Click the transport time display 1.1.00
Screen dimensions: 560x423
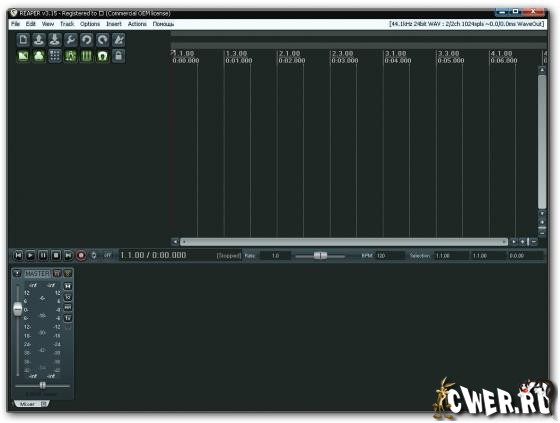153,255
